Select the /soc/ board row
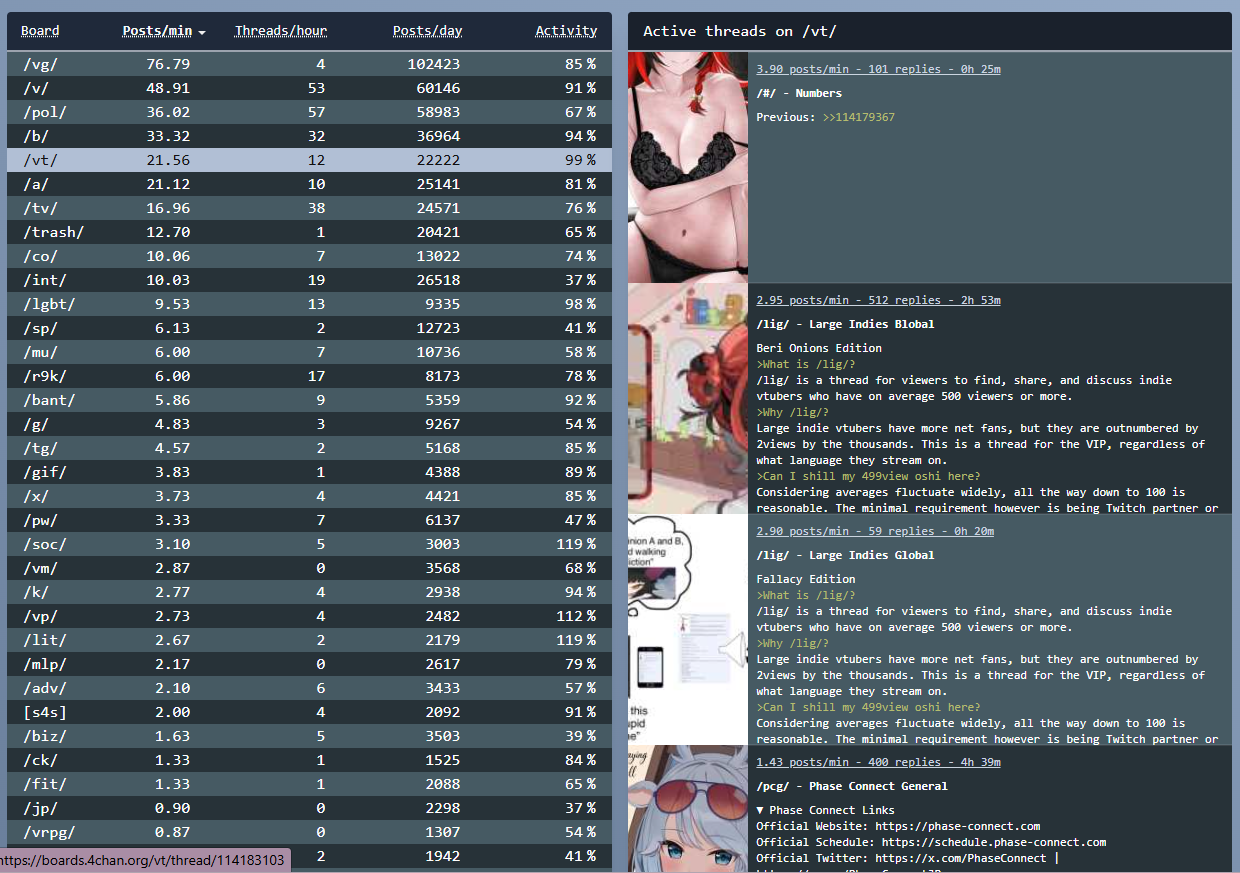1240x873 pixels. (309, 544)
